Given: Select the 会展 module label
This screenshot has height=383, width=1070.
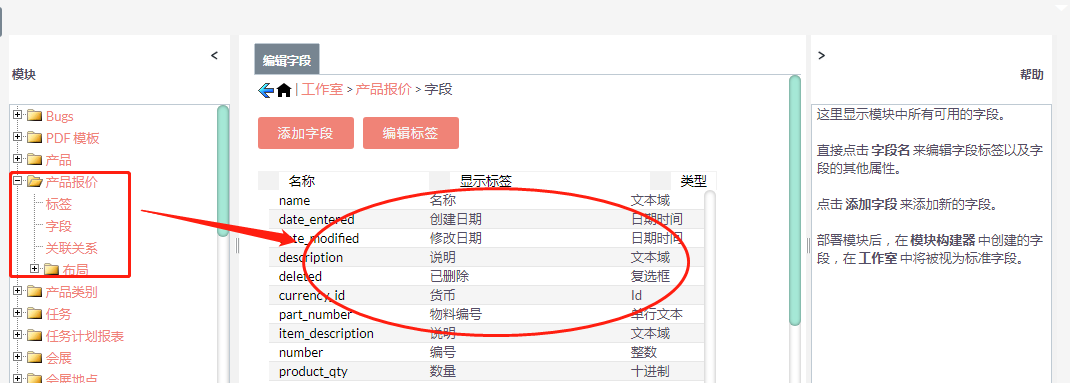Looking at the screenshot, I should click(59, 358).
